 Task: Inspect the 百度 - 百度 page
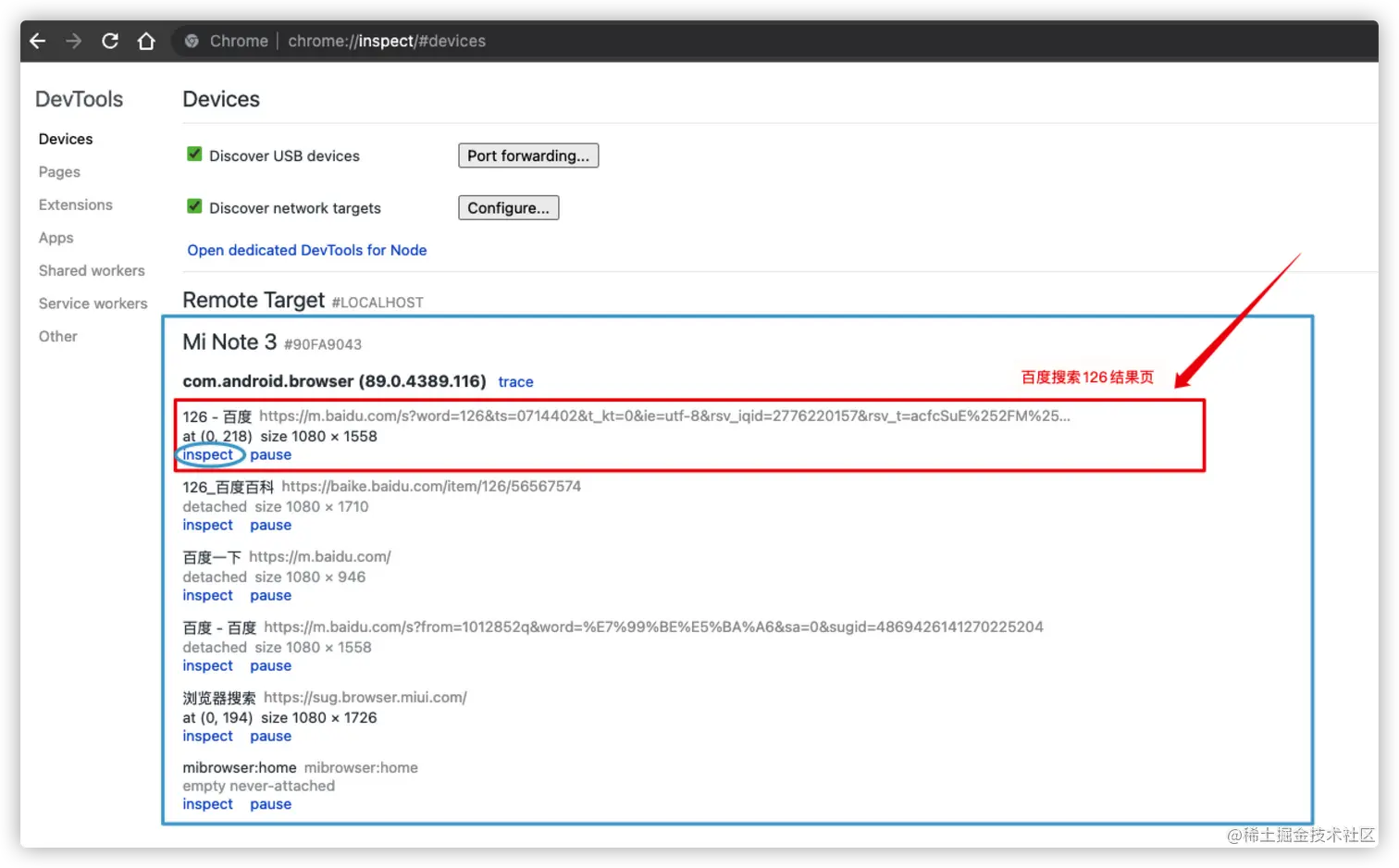[x=208, y=665]
